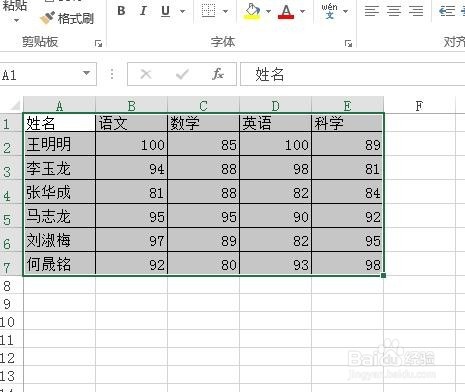Select row 1 header
The width and height of the screenshot is (465, 392).
[11, 123]
